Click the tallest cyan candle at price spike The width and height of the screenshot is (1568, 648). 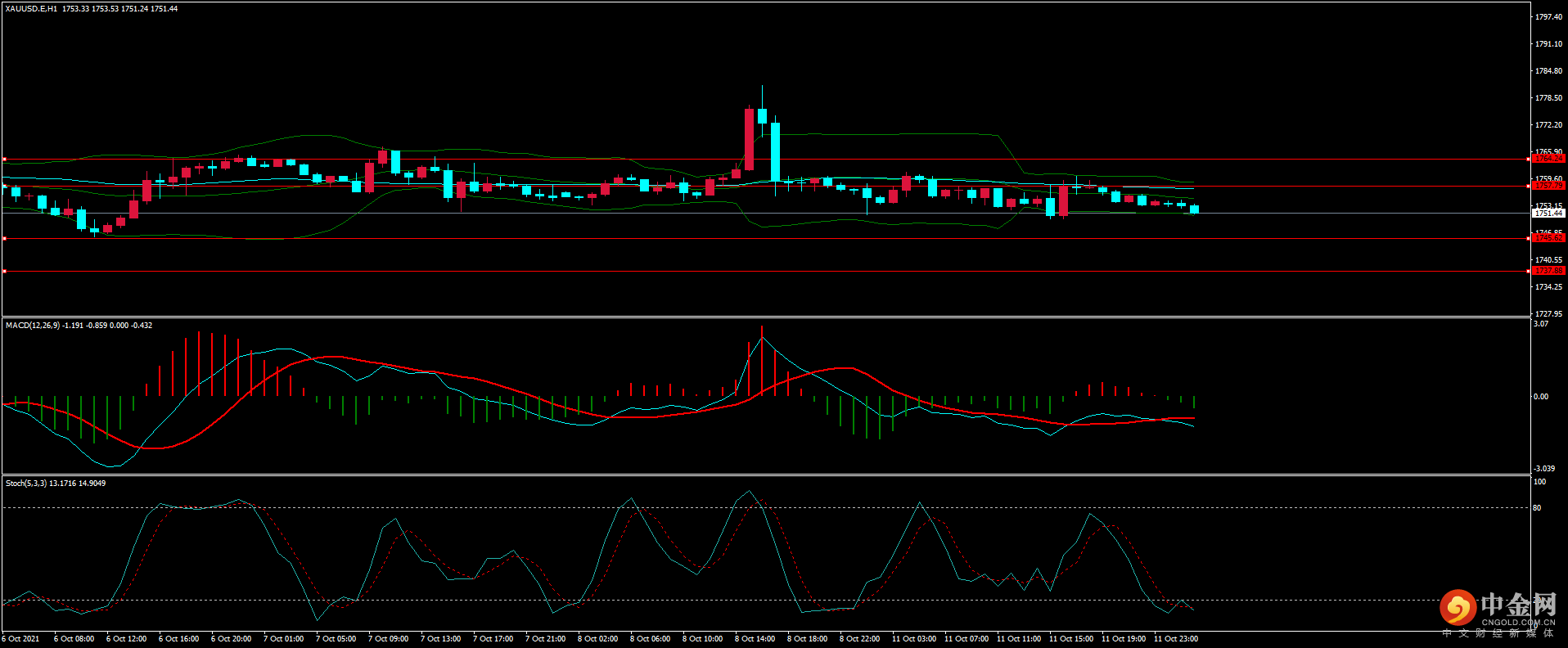[x=775, y=151]
